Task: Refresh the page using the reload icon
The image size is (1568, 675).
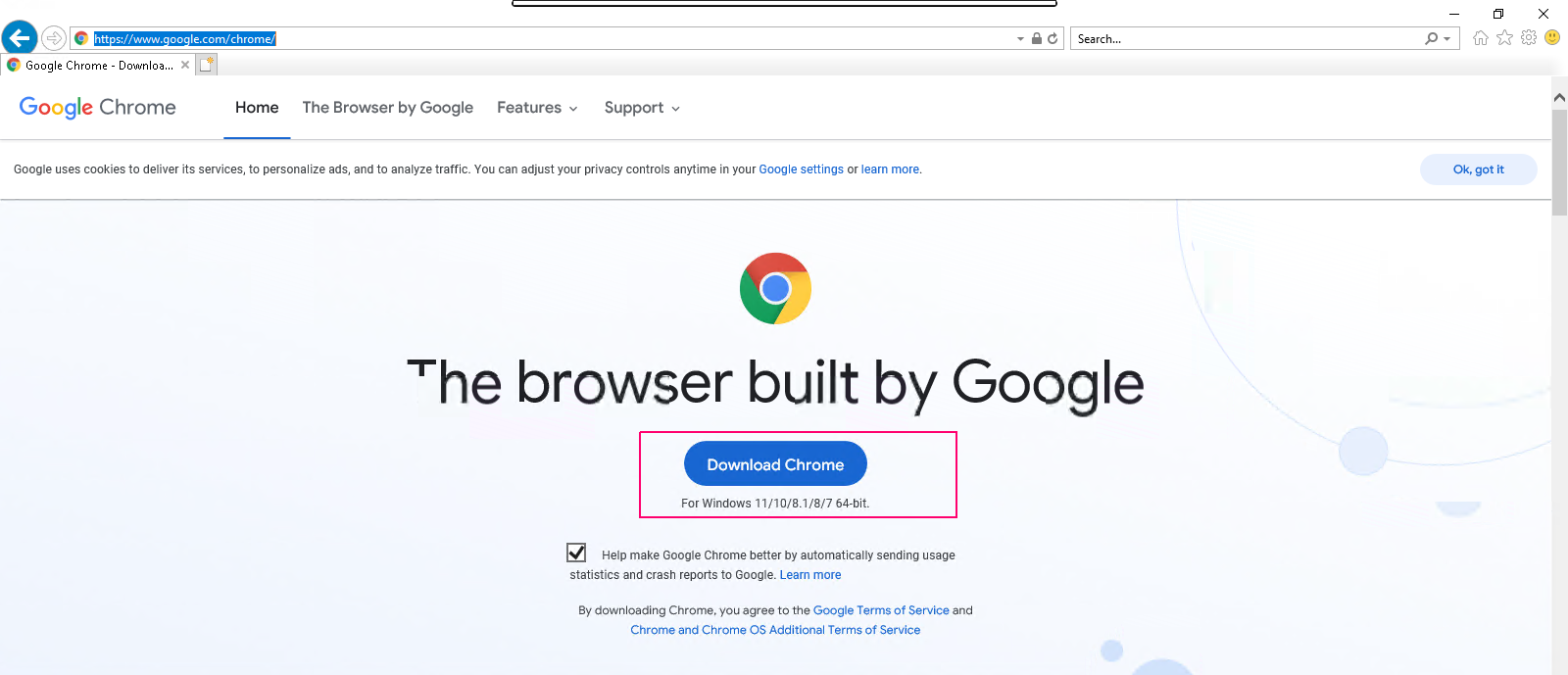Action: point(1053,38)
